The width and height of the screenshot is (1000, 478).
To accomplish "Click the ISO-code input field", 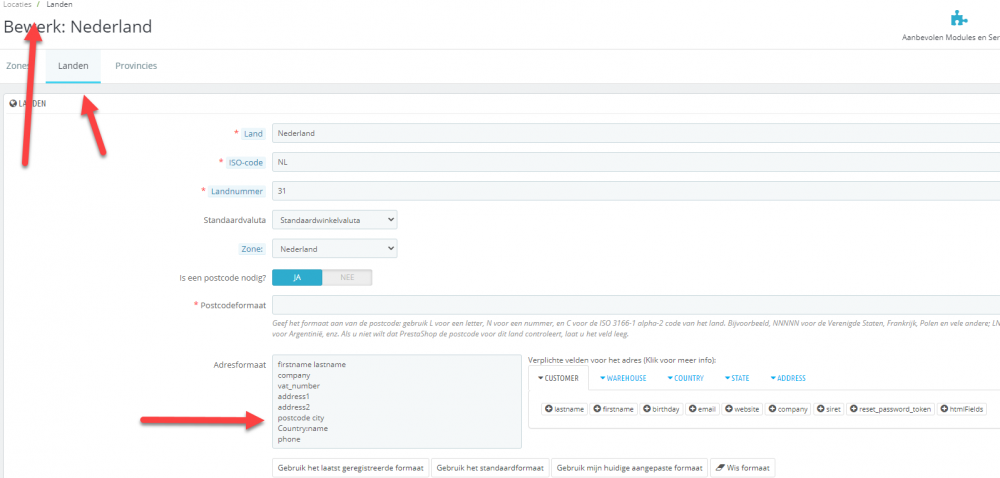I will pyautogui.click(x=636, y=162).
